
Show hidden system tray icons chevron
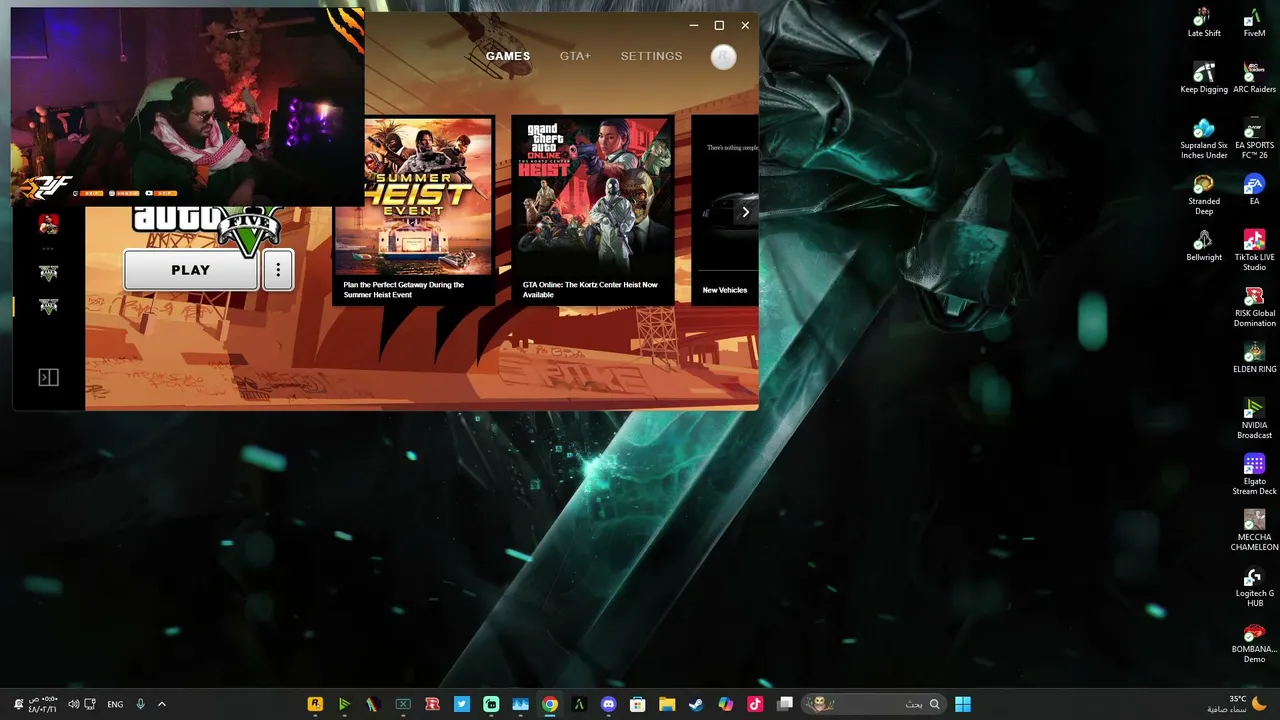[x=162, y=704]
